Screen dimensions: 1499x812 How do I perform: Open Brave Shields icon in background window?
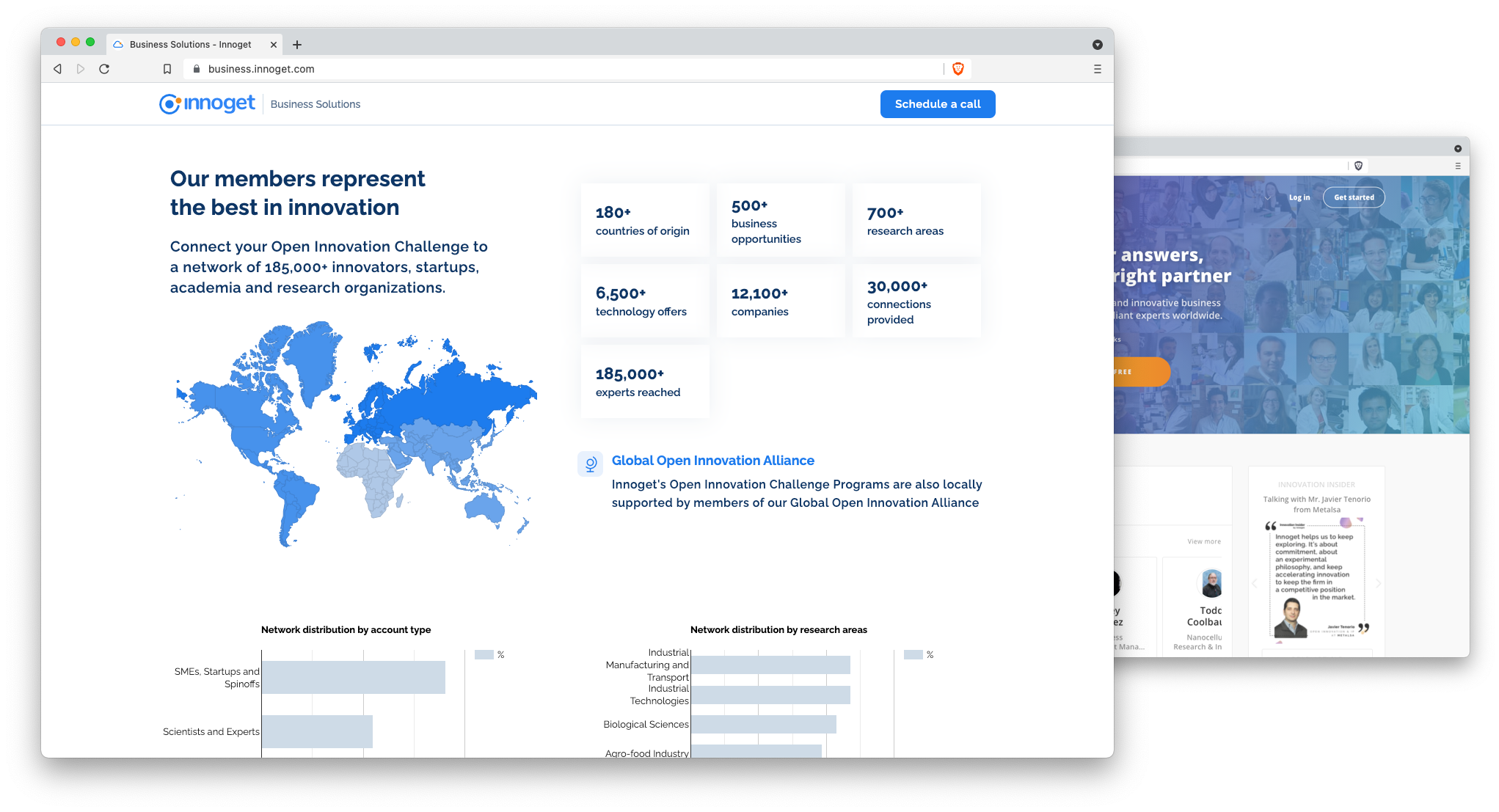[1358, 166]
